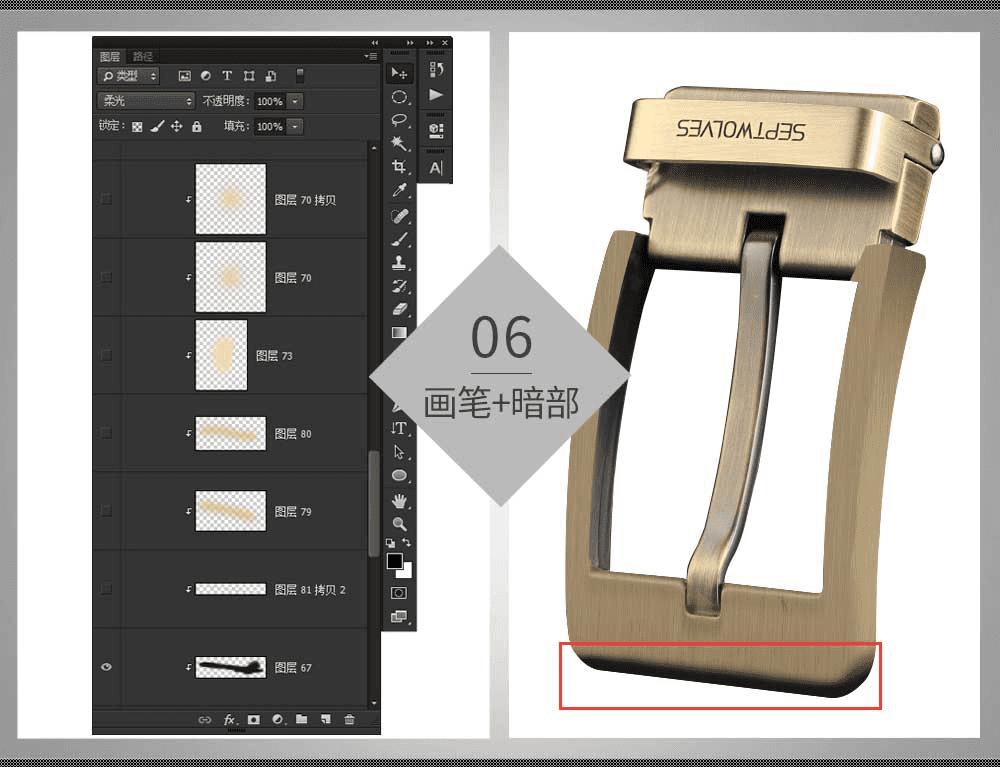This screenshot has height=767, width=1000.
Task: Select the Eyedropper tool
Action: (399, 190)
